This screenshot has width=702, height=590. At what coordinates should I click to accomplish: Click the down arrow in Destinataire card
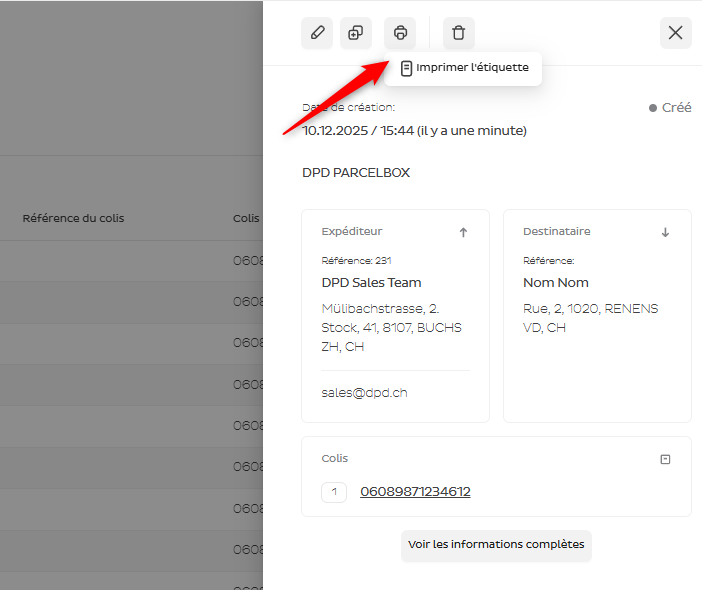coord(665,232)
